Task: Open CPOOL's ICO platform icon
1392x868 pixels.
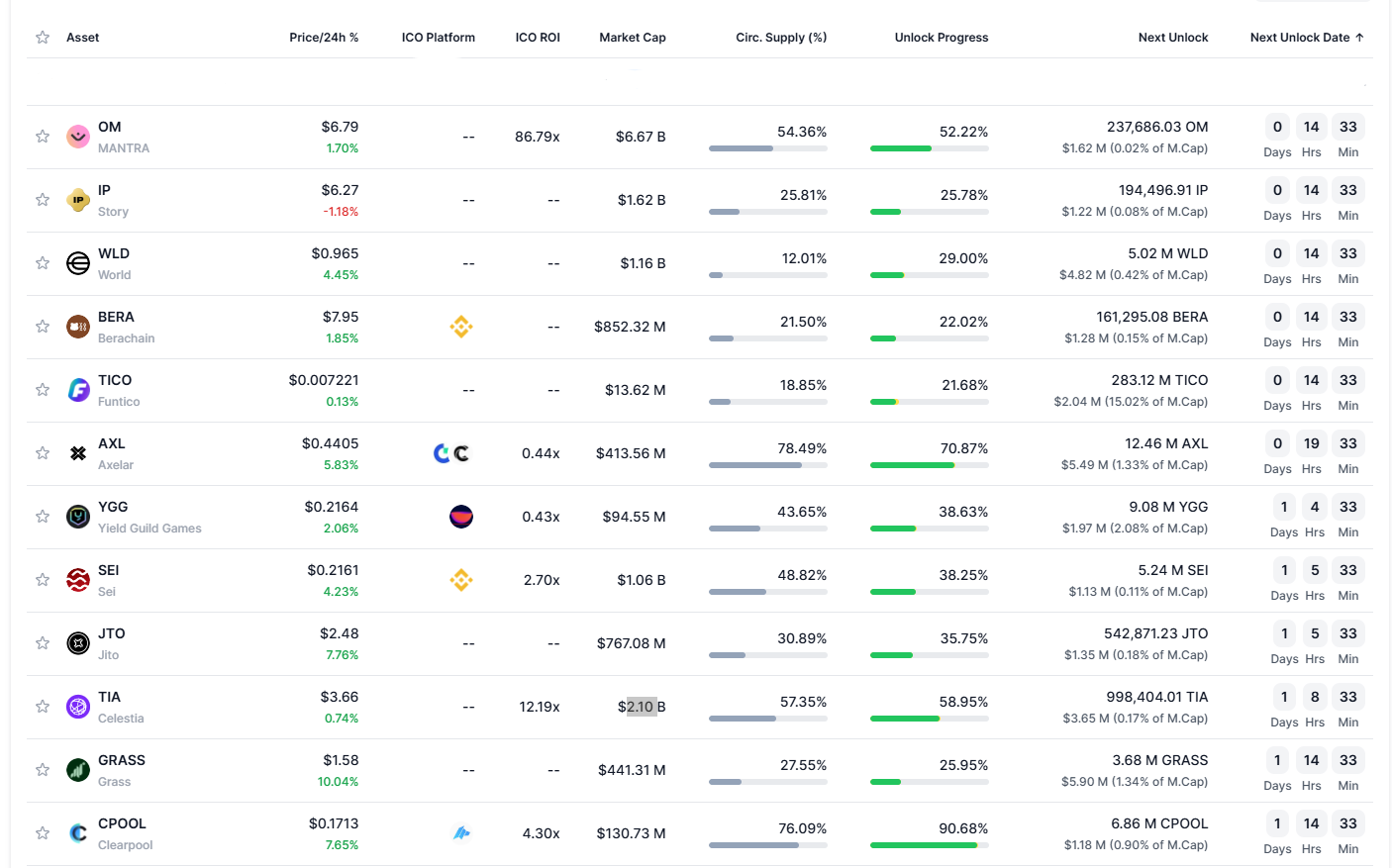Action: [461, 833]
